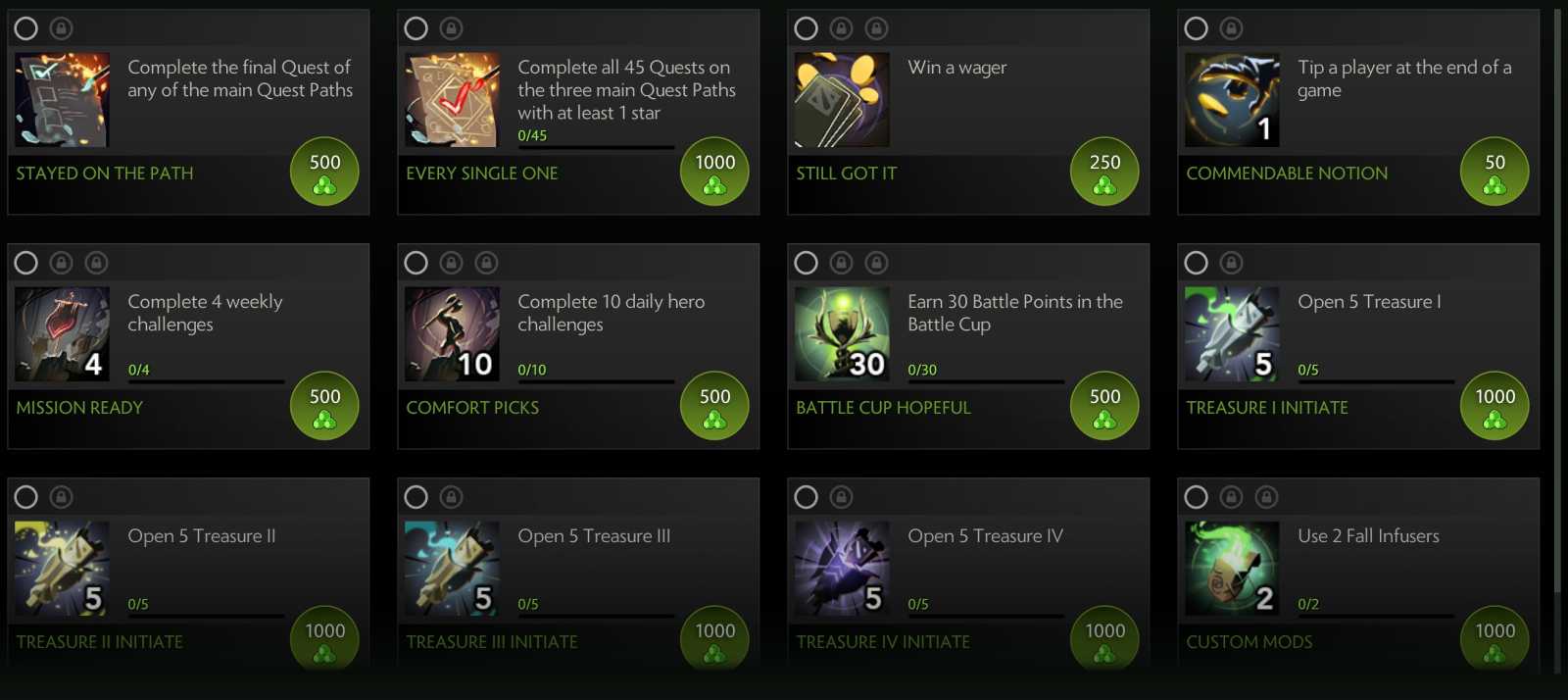Viewport: 1568px width, 700px height.
Task: Click 250 points badge on Still Got It
Action: tap(1104, 172)
